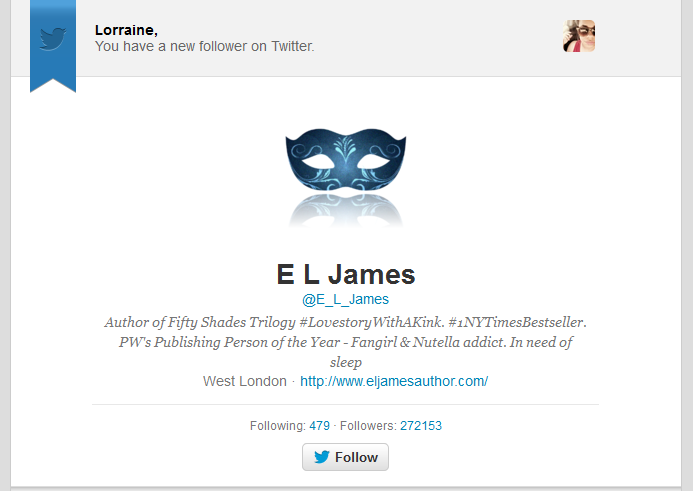Click the bird icon inside Follow button
The image size is (693, 491).
click(x=322, y=457)
